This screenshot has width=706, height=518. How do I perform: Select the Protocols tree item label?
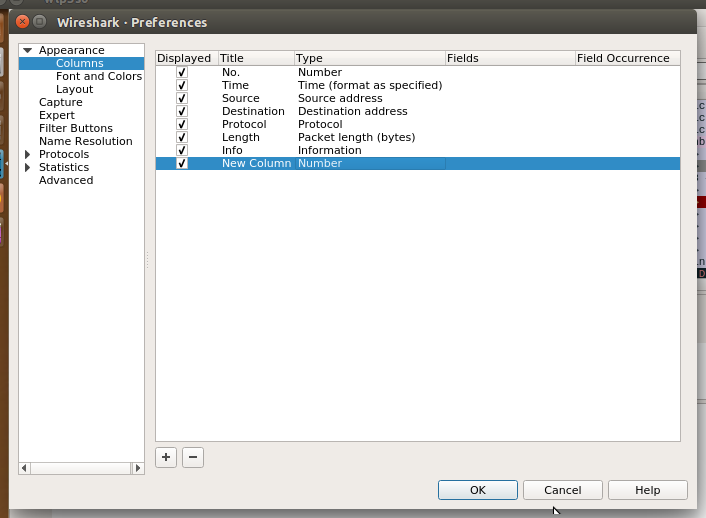point(64,154)
